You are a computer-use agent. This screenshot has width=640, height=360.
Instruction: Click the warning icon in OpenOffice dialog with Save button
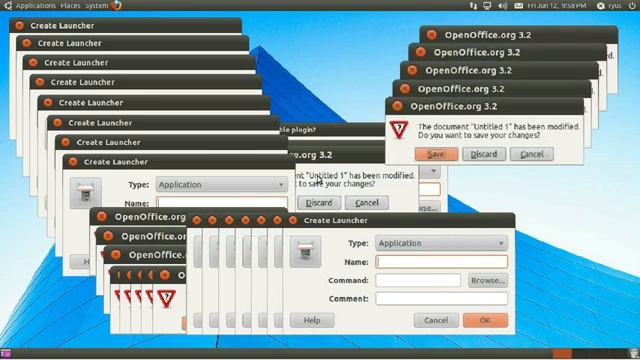point(399,130)
